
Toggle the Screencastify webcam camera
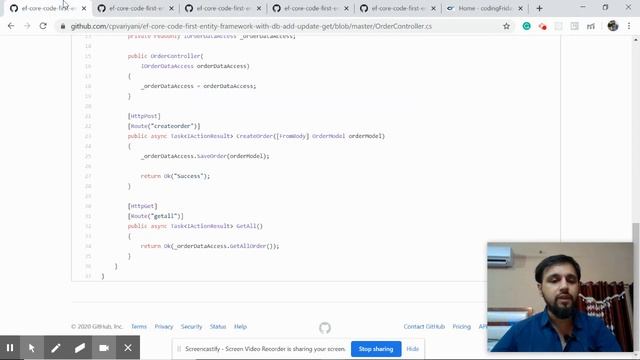tap(104, 348)
